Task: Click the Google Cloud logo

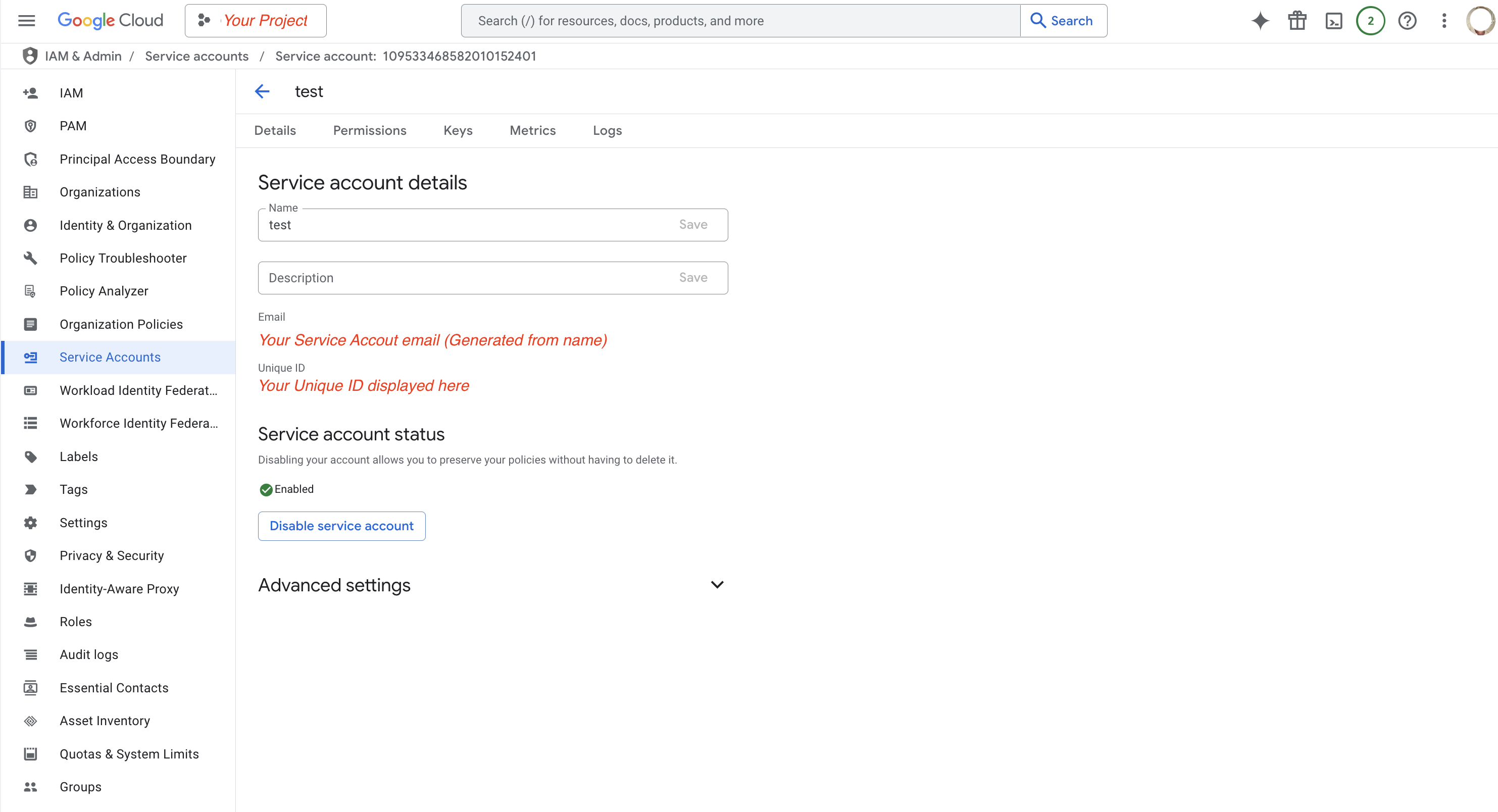Action: (110, 21)
